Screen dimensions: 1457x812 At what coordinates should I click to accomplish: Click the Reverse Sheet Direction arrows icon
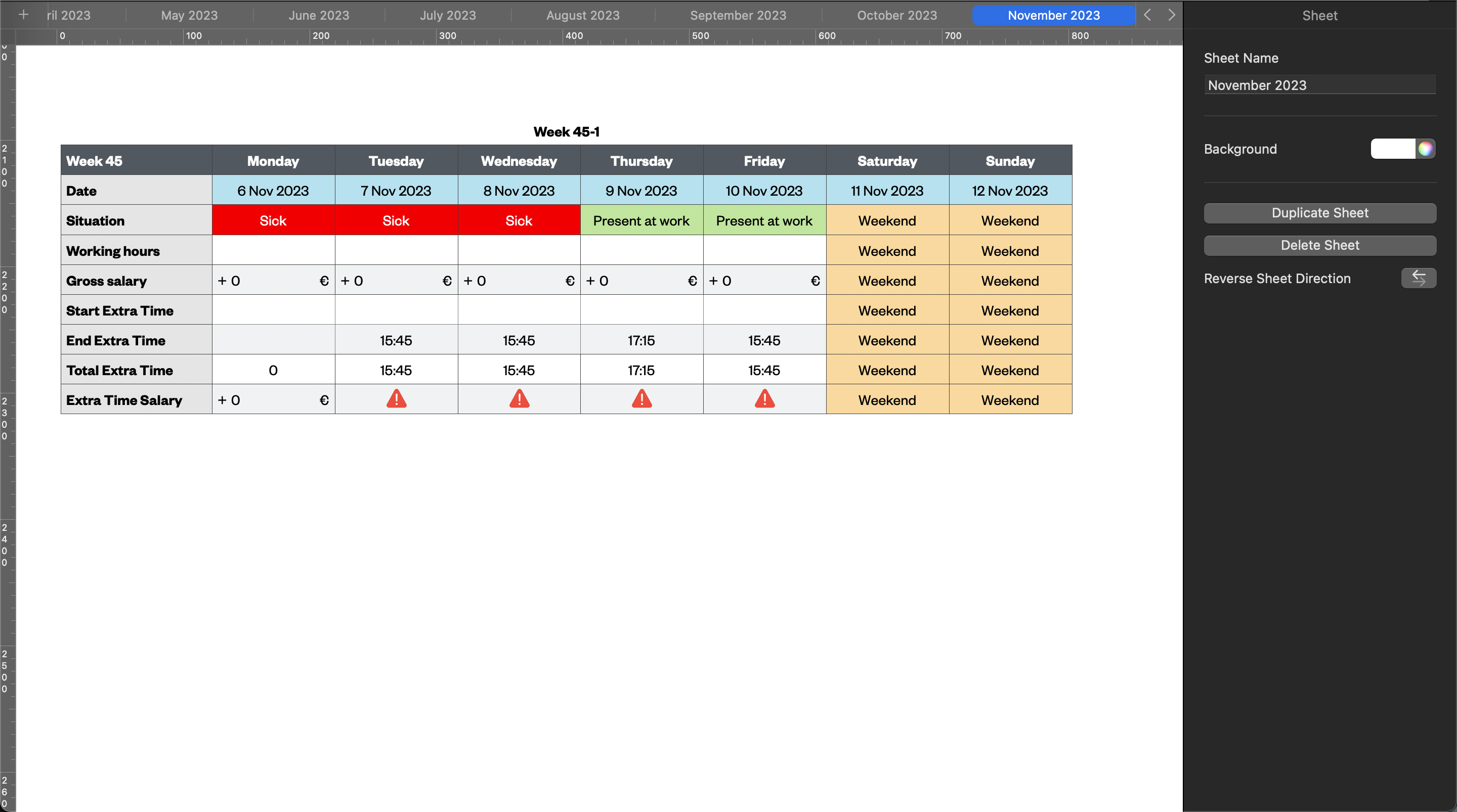1418,278
